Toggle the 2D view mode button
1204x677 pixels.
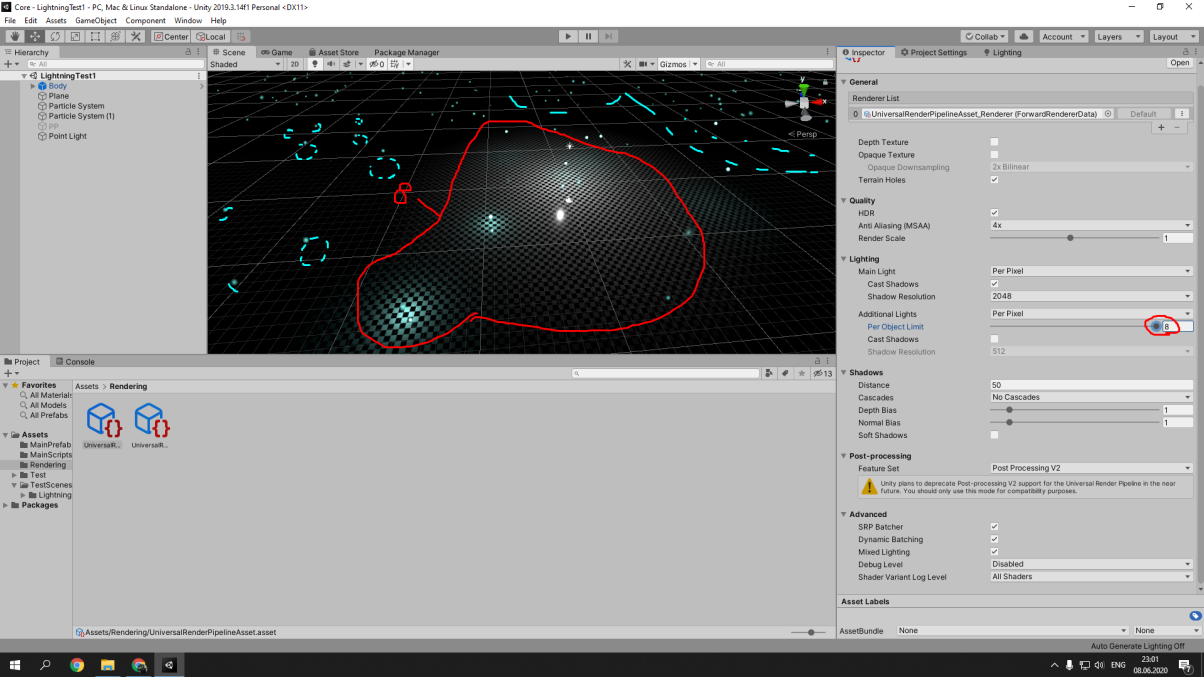click(295, 64)
